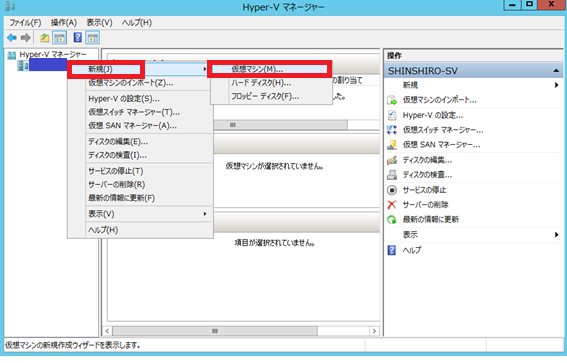Click the red X サーバーの削除 icon
This screenshot has width=567, height=363.
coord(392,205)
